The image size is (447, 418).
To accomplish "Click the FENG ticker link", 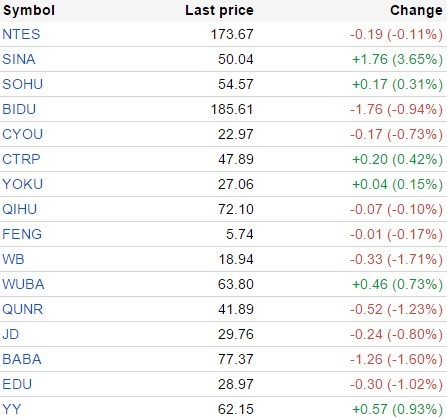I will click(22, 234).
